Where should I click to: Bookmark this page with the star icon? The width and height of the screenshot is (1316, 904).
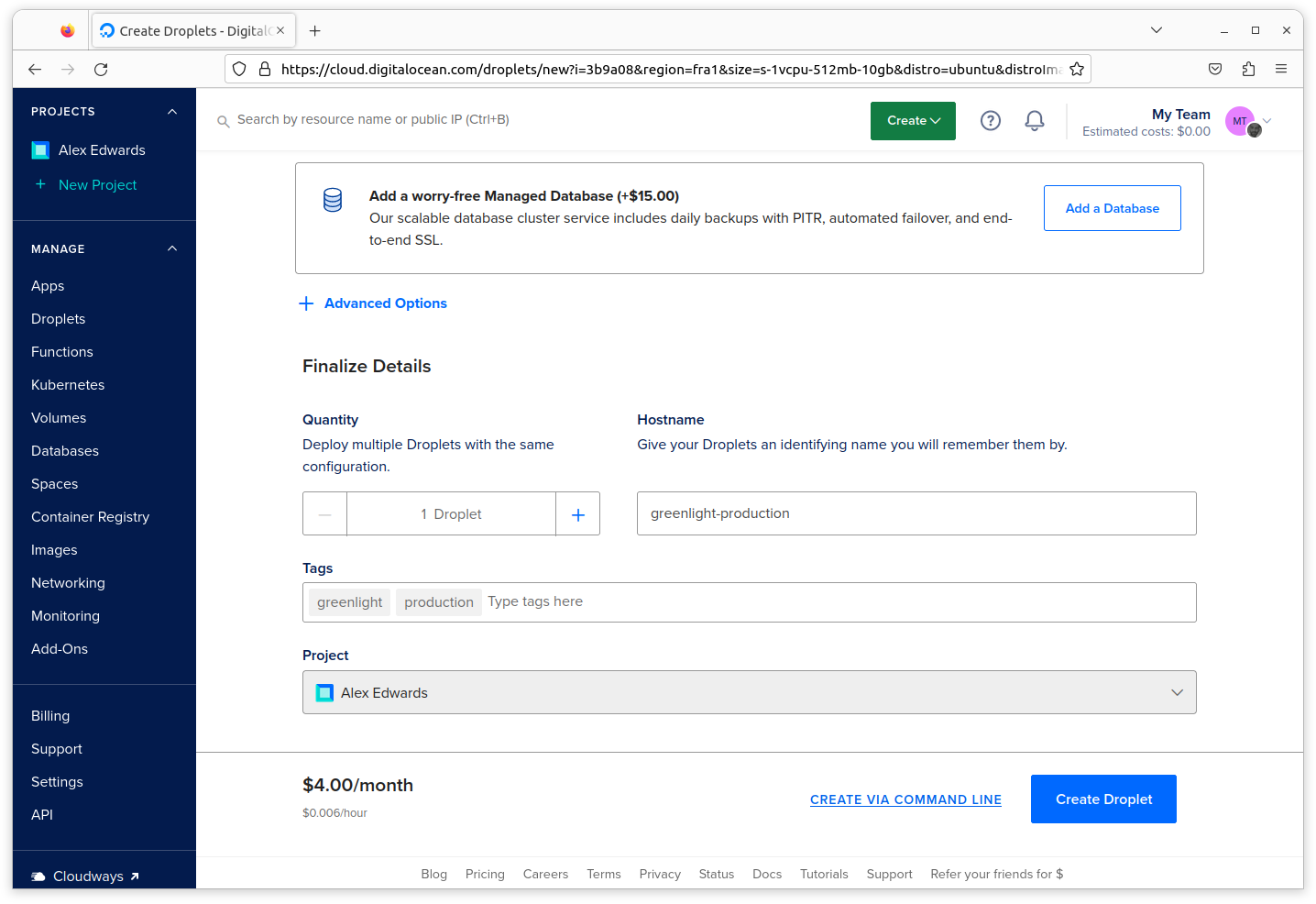tap(1077, 69)
